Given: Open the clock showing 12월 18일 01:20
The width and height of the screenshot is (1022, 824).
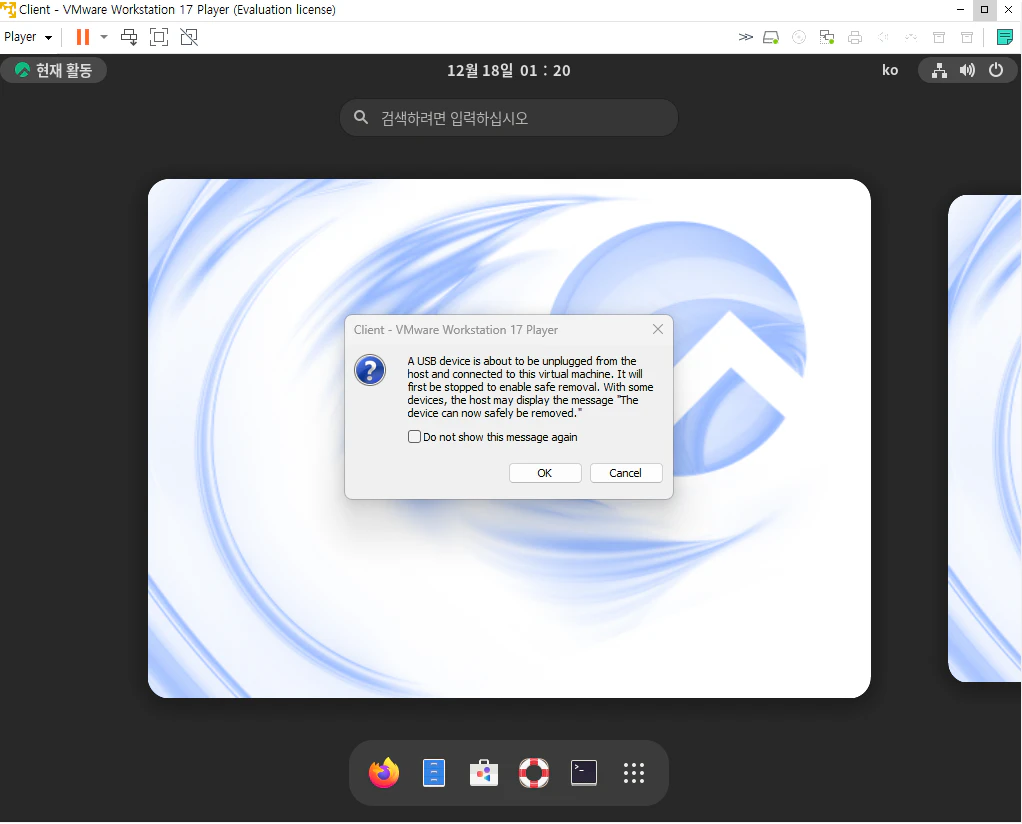Looking at the screenshot, I should click(508, 70).
